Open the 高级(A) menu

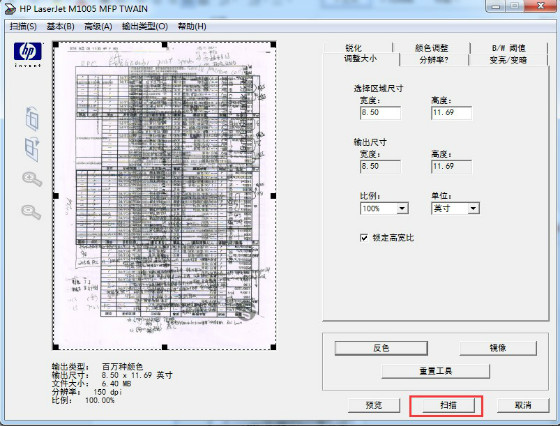(x=98, y=26)
